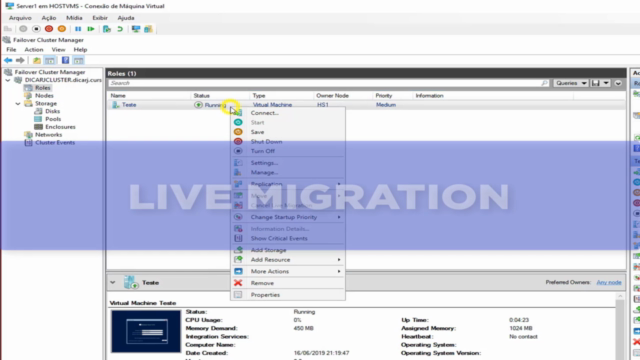The height and width of the screenshot is (360, 640).
Task: Open the File menu in Failover Cluster Manager
Action: click(x=11, y=49)
